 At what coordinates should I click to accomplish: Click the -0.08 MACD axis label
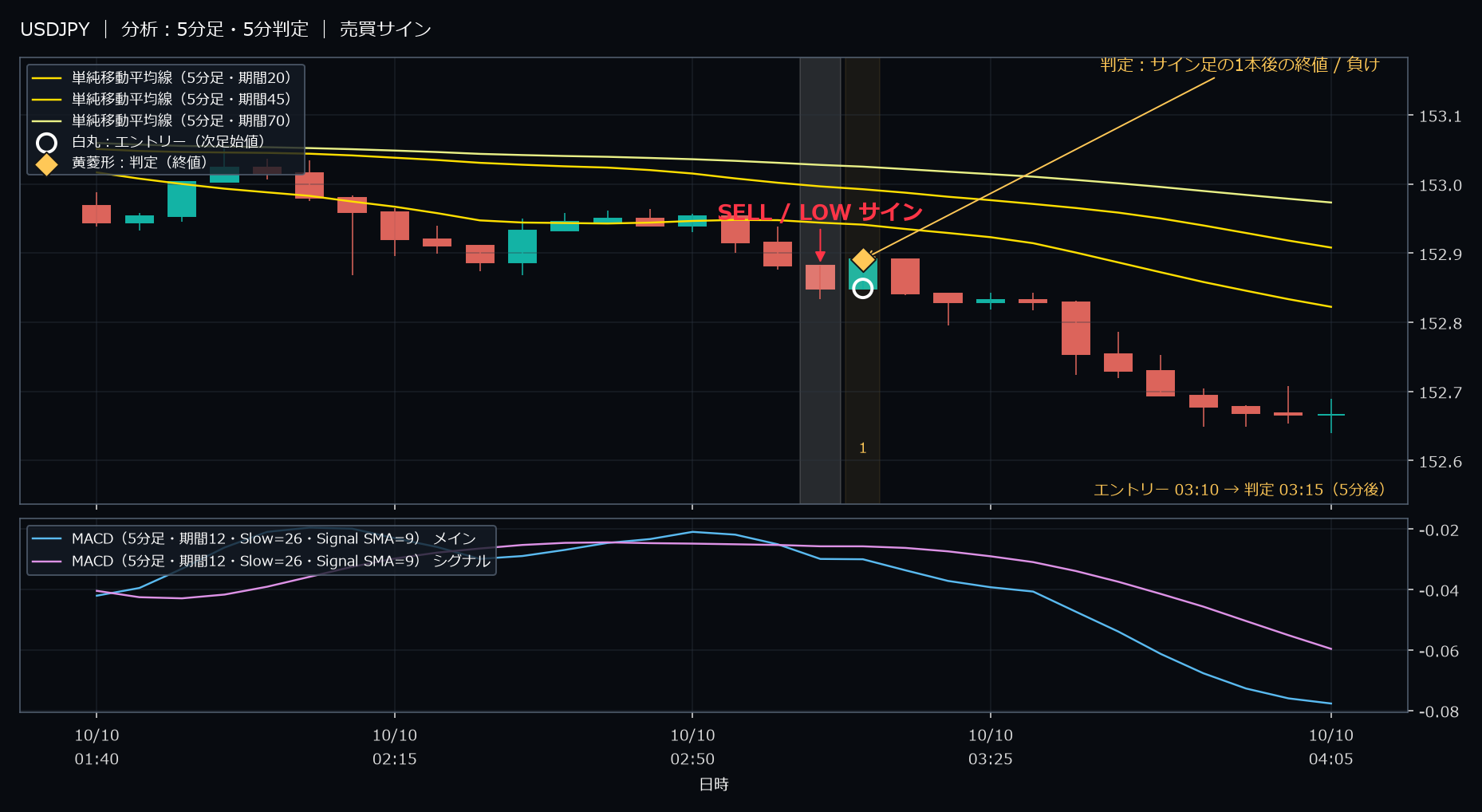click(x=1438, y=711)
